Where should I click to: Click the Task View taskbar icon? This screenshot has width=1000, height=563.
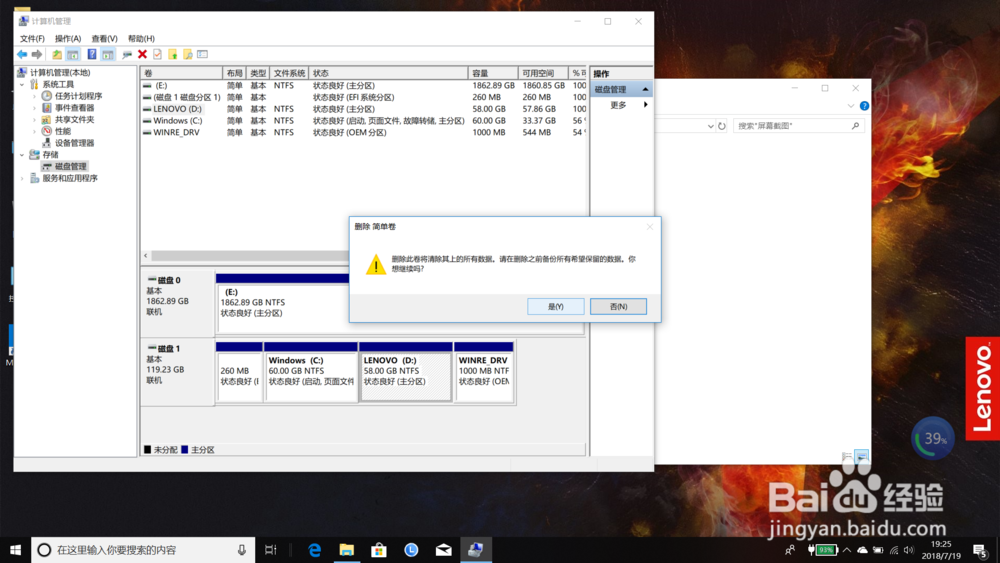[270, 550]
